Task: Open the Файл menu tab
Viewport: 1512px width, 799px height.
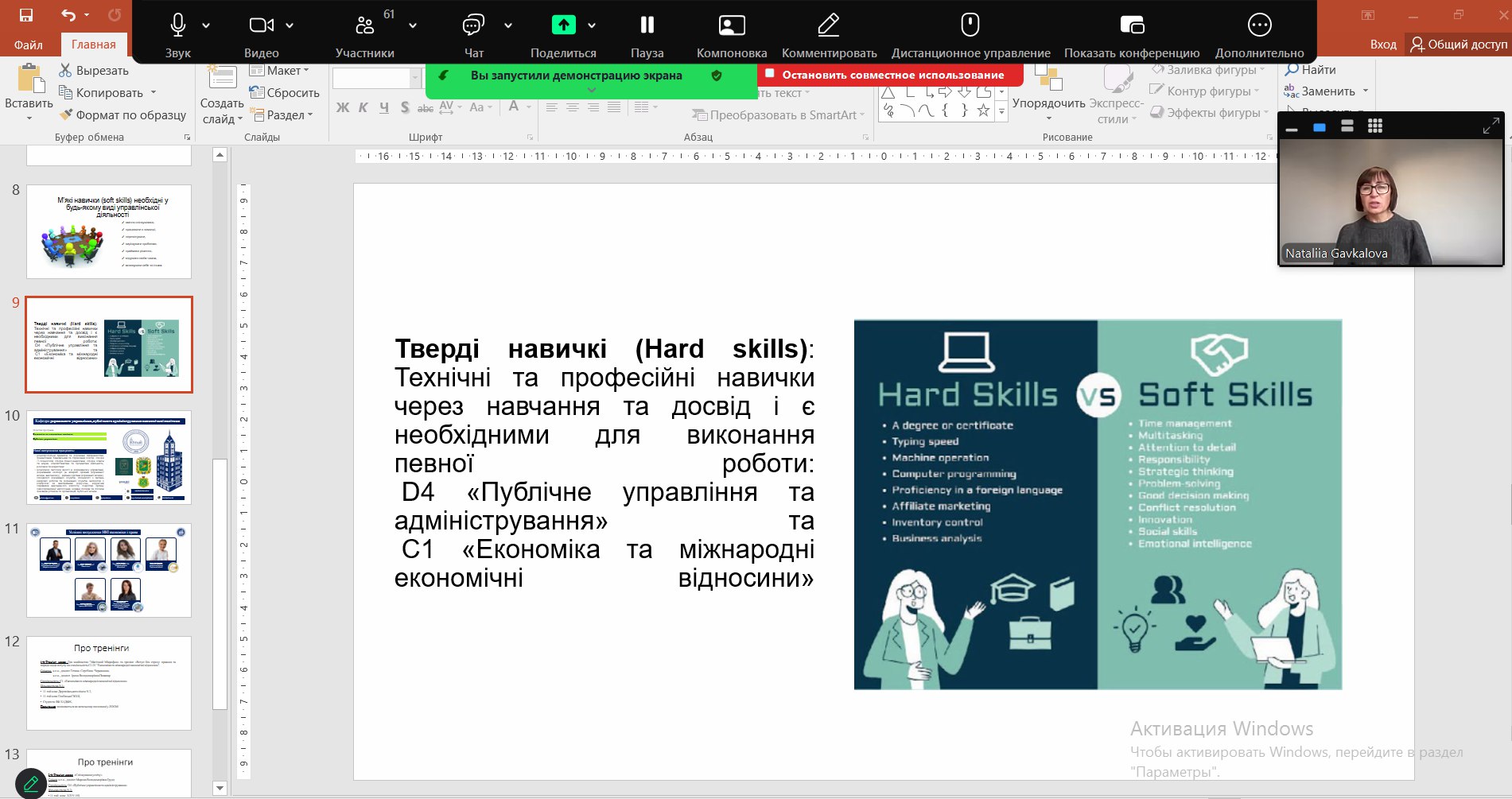Action: point(28,45)
